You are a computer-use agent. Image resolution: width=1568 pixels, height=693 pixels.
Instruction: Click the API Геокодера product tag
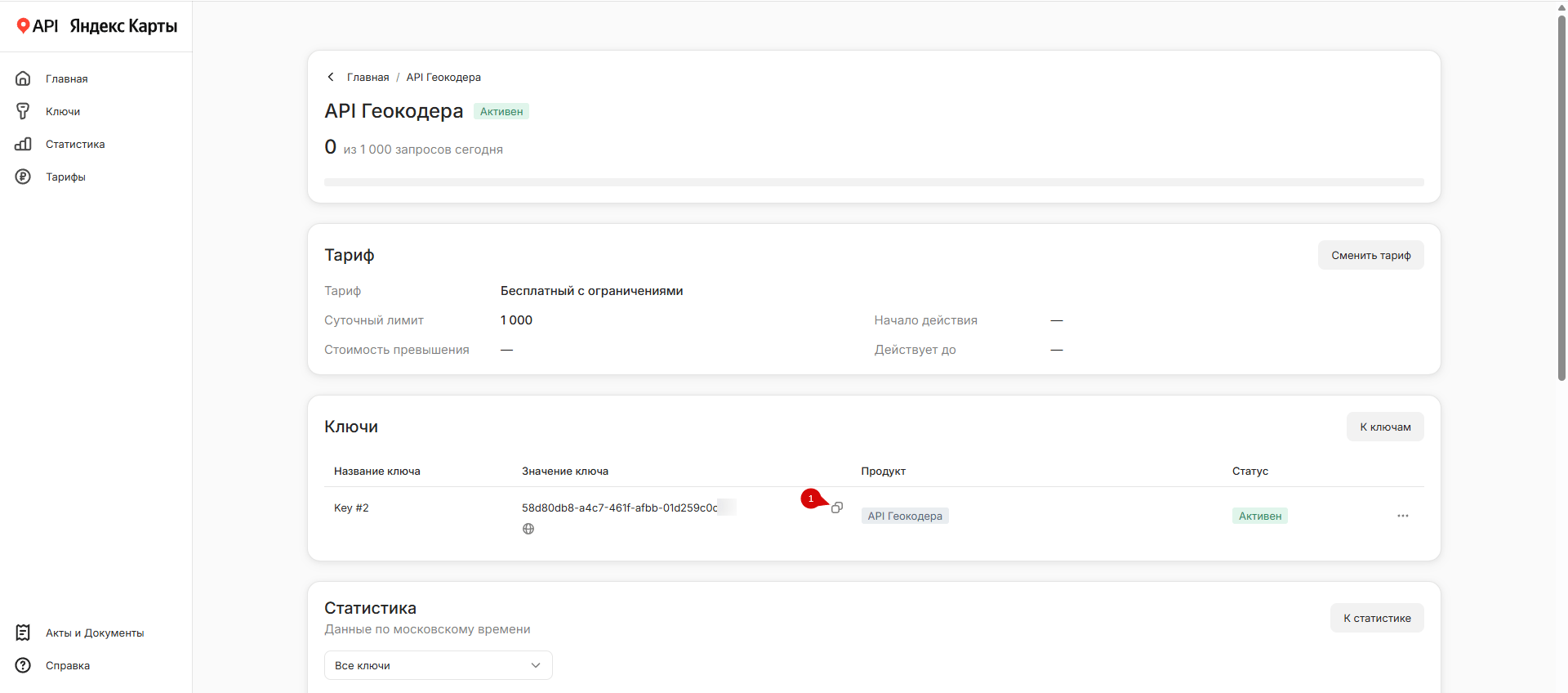(905, 516)
